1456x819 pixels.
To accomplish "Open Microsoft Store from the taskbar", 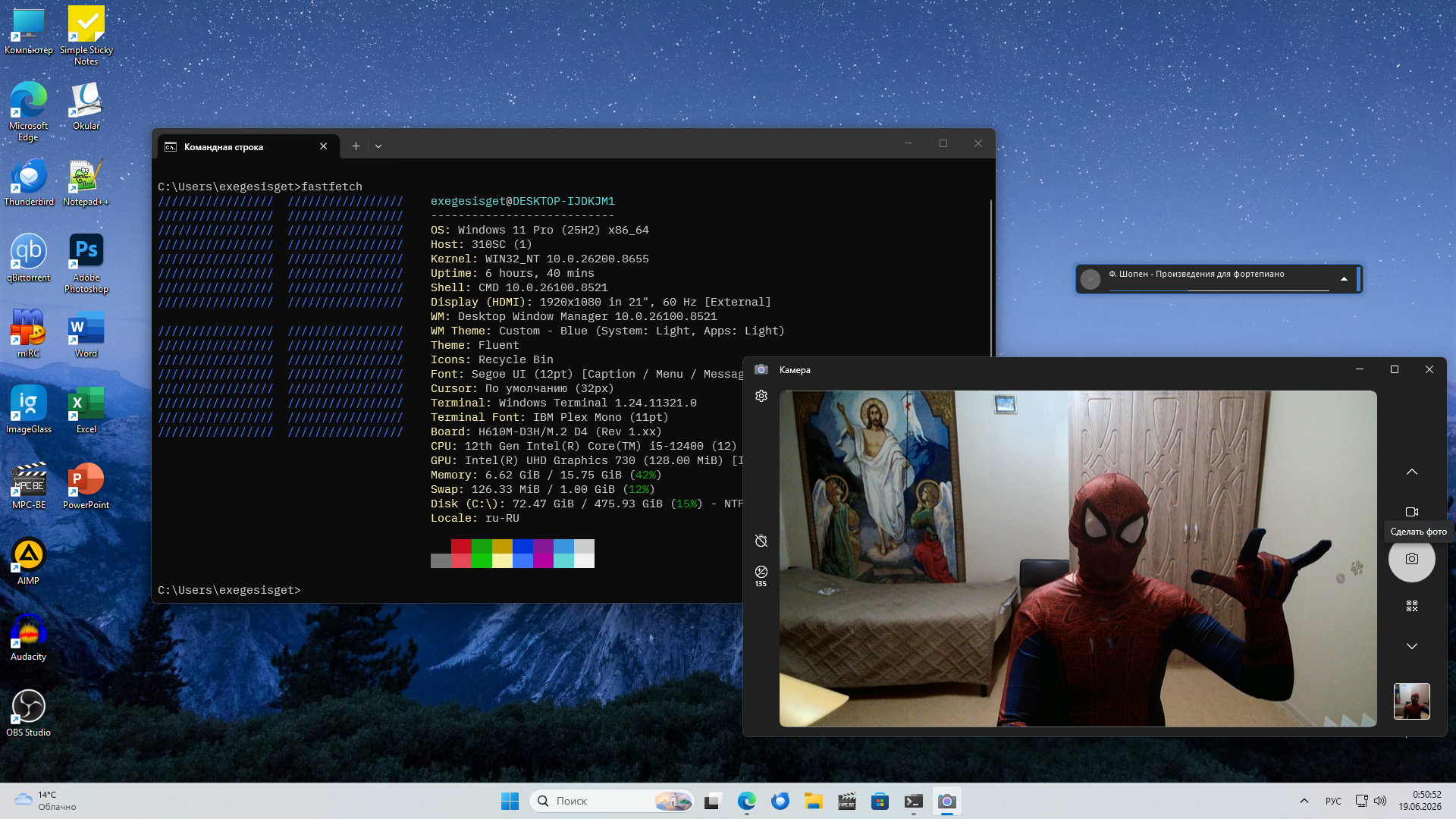I will click(x=880, y=801).
